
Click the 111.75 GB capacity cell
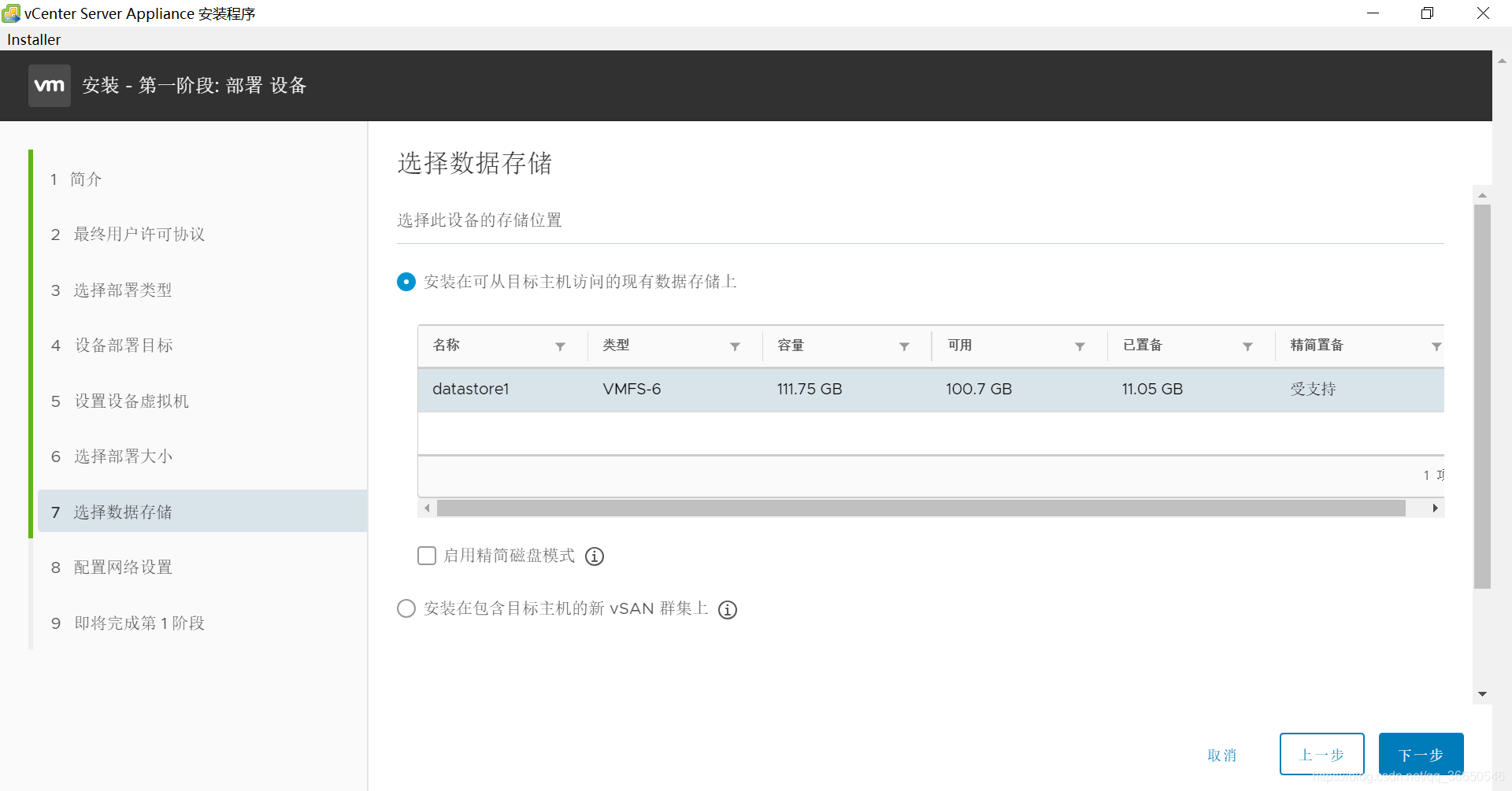tap(810, 389)
